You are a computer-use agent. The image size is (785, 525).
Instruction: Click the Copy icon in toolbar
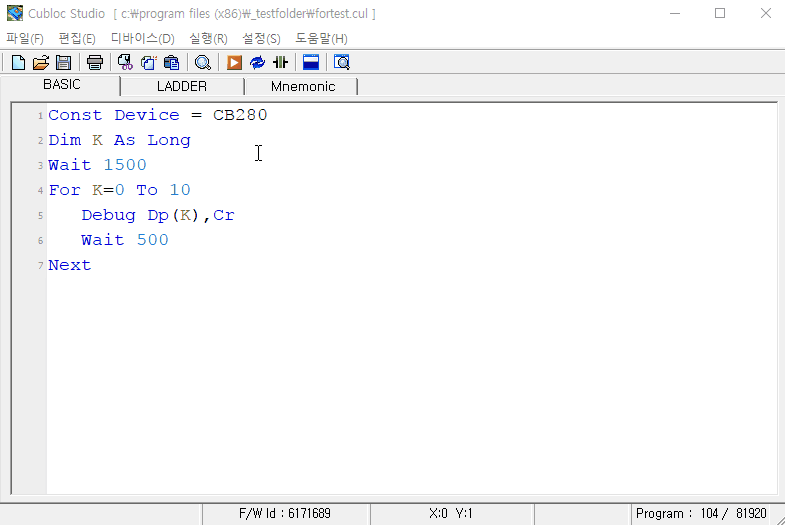148,63
